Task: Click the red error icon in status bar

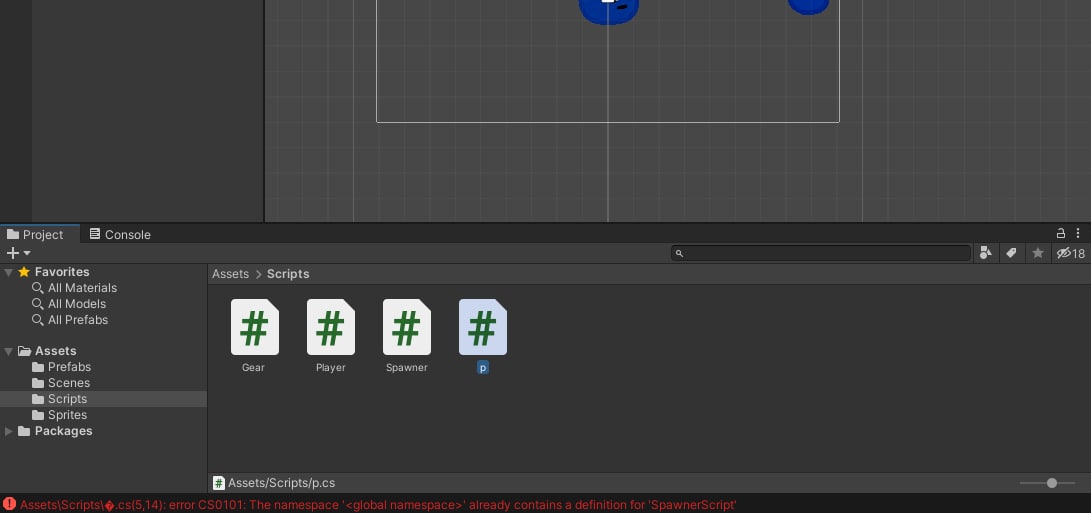Action: [9, 505]
